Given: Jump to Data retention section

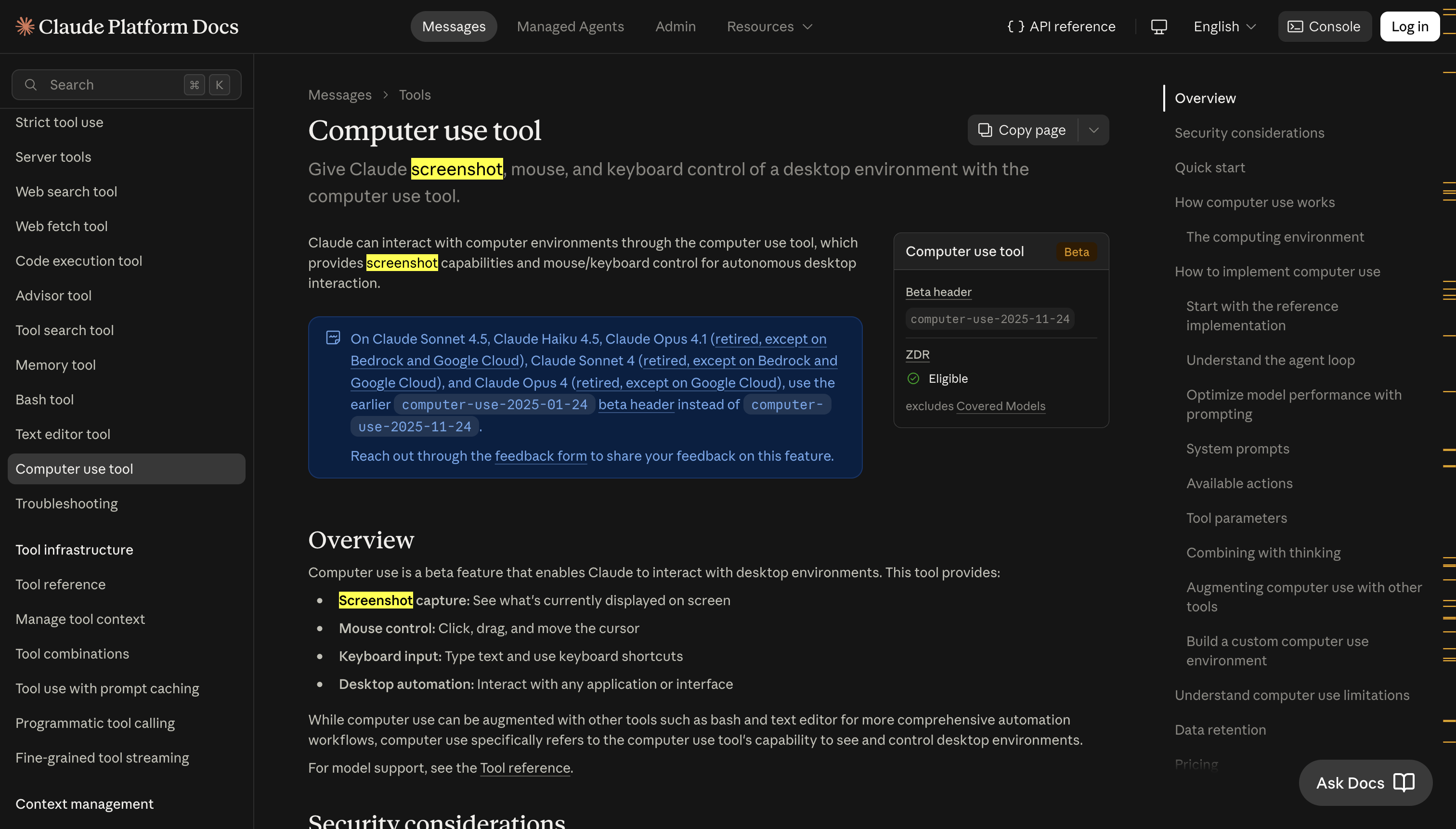Looking at the screenshot, I should [1220, 730].
